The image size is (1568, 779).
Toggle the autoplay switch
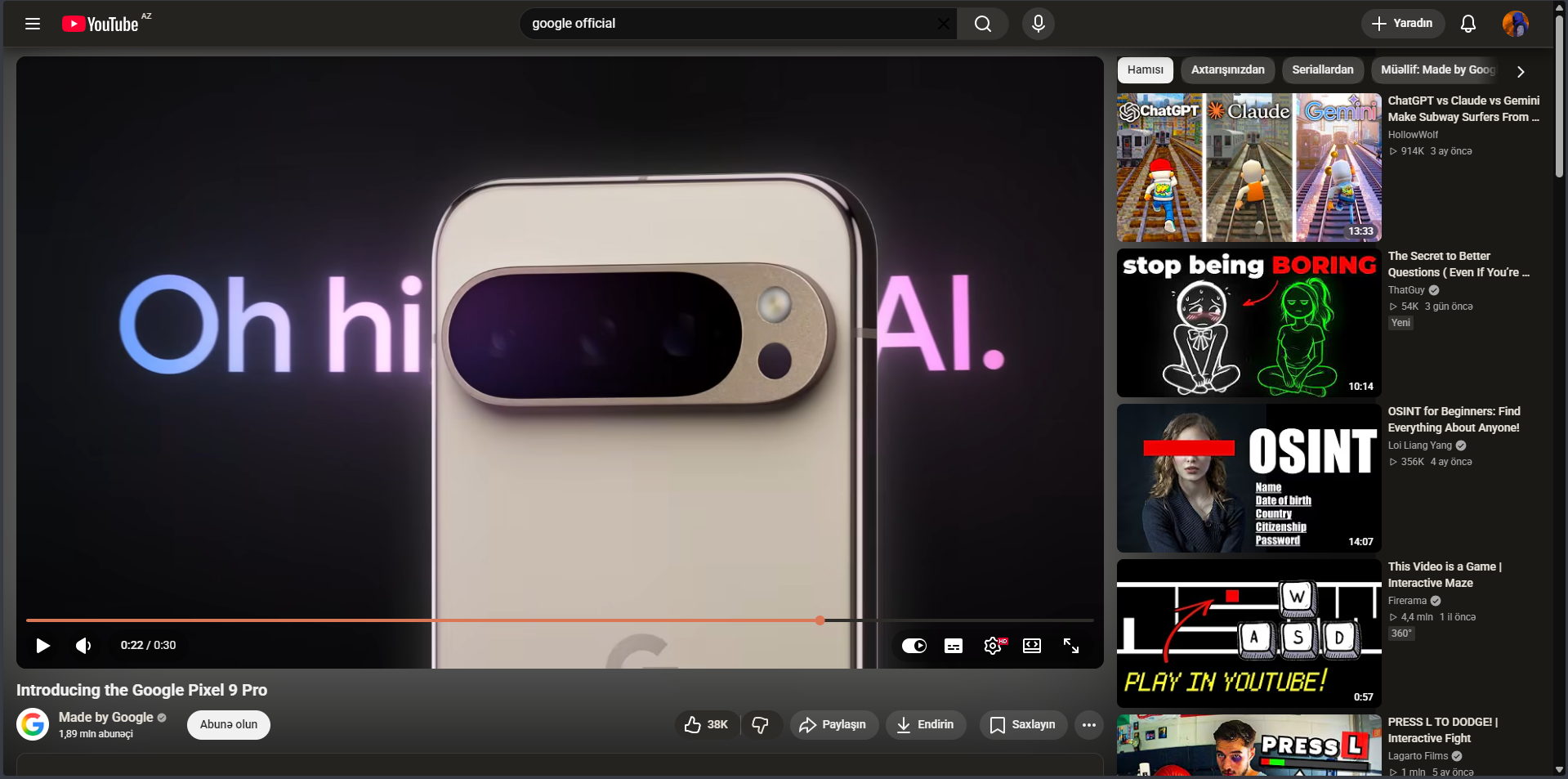(914, 646)
